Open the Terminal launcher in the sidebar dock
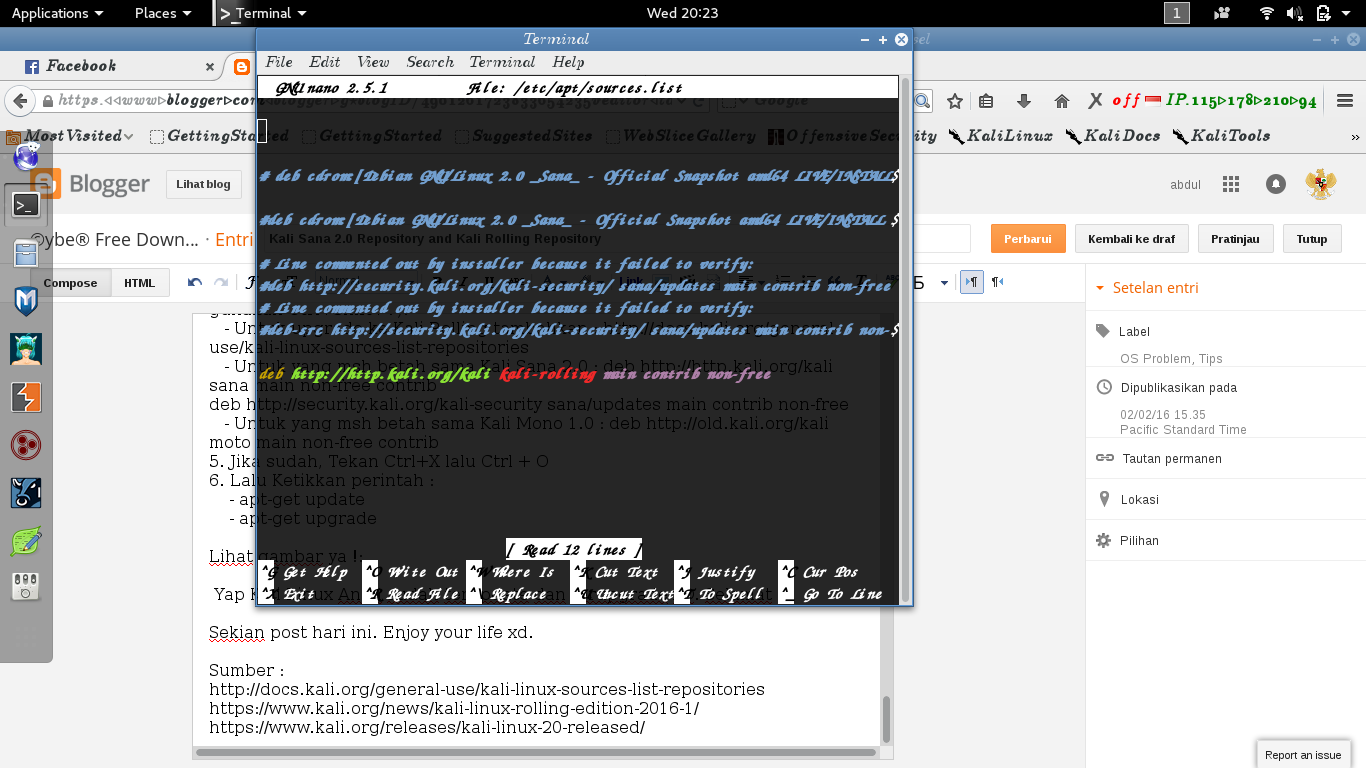Screen dimensions: 1366x768 [25, 203]
